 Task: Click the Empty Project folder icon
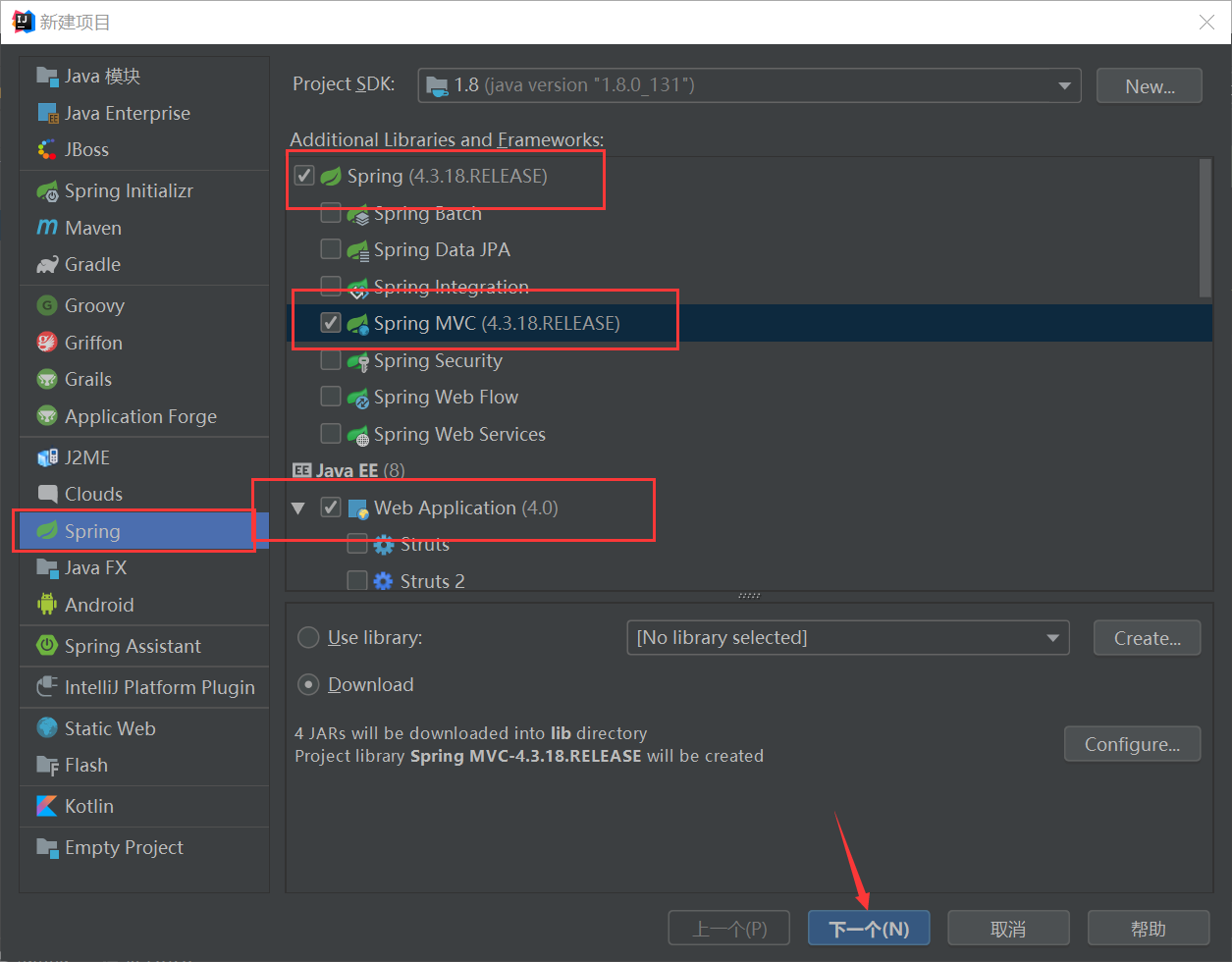tap(47, 847)
